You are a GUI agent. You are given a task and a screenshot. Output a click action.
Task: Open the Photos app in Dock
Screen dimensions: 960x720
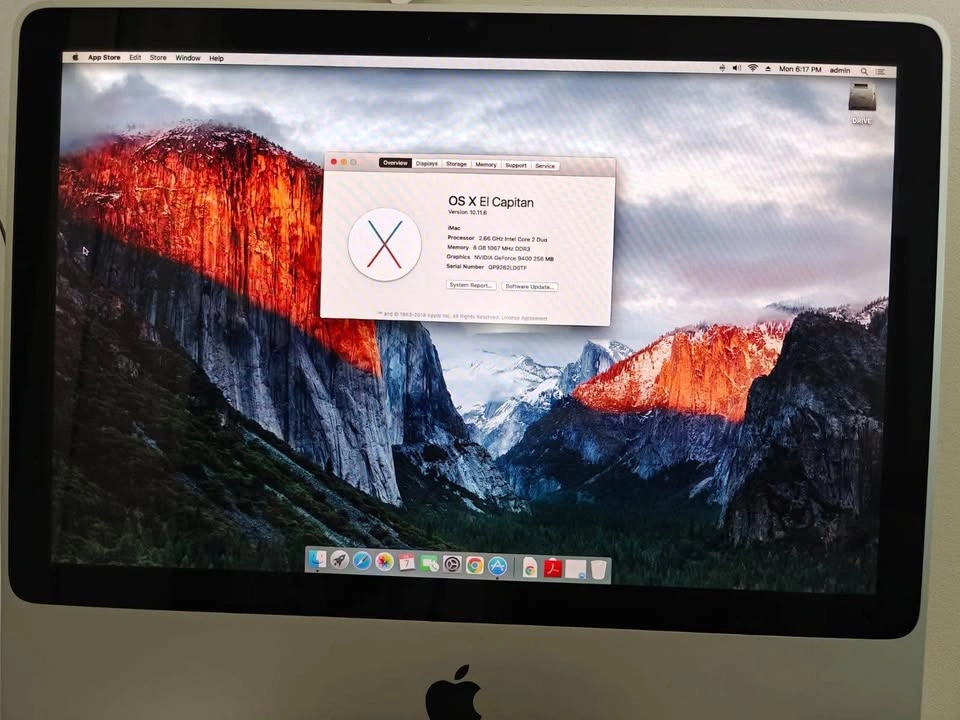click(x=384, y=563)
